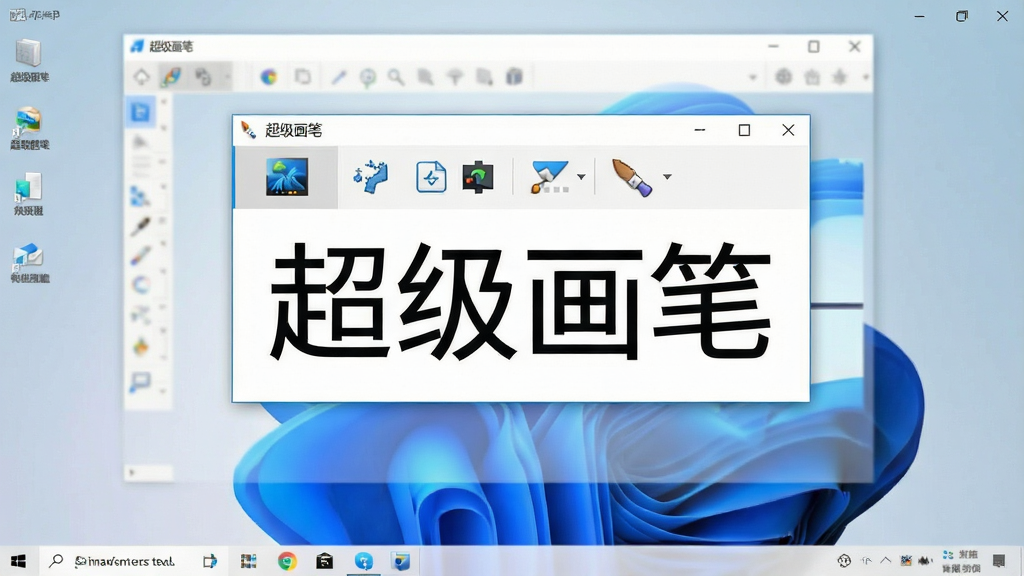Launch Chrome from the taskbar
This screenshot has width=1024, height=576.
(x=287, y=561)
